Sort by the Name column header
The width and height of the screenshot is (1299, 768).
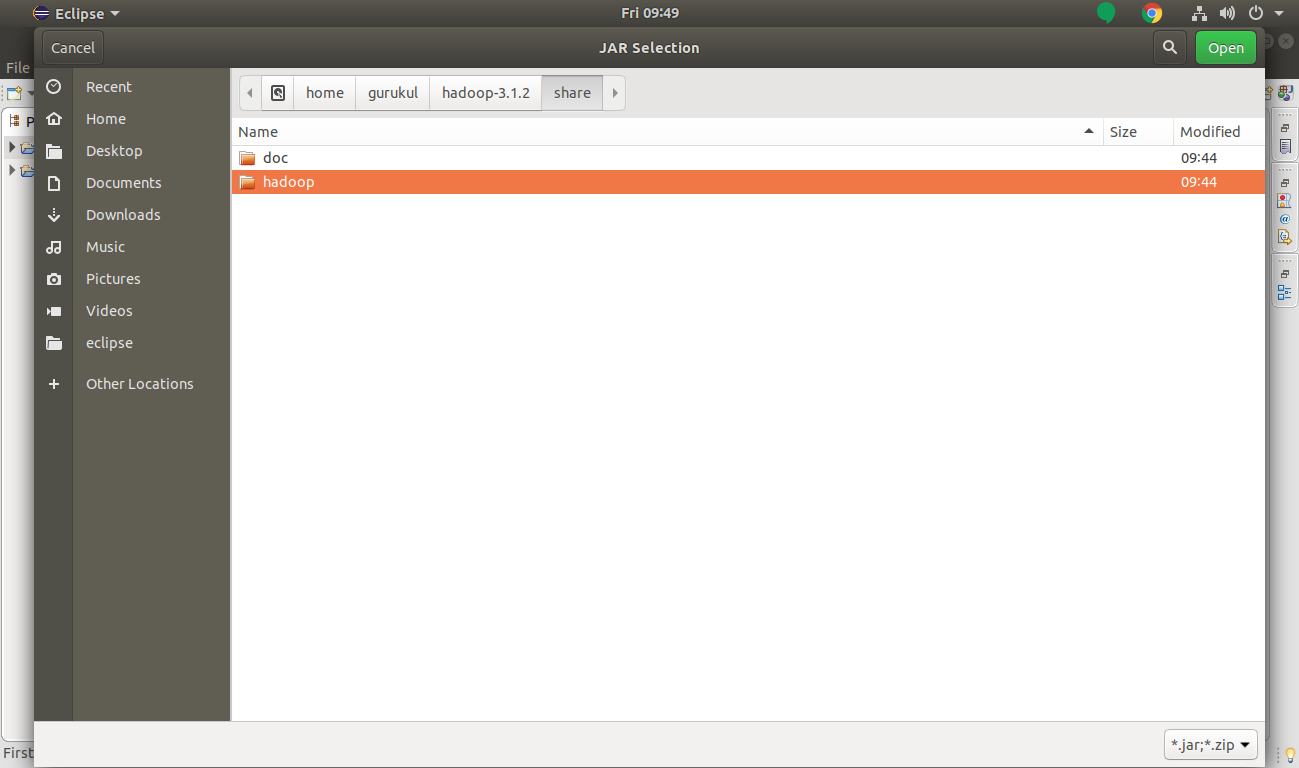click(x=667, y=132)
